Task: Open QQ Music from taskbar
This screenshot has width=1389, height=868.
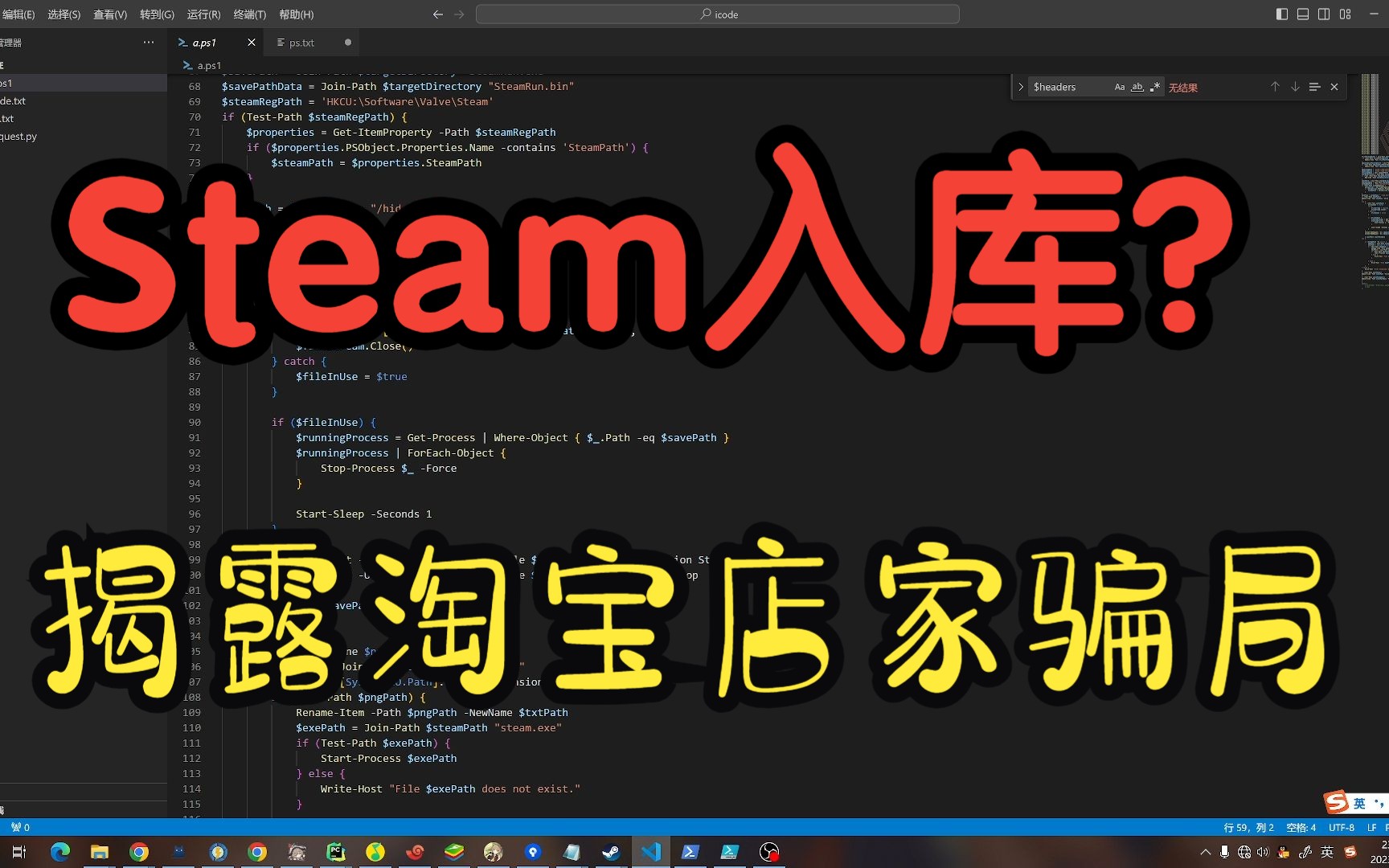Action: (375, 852)
